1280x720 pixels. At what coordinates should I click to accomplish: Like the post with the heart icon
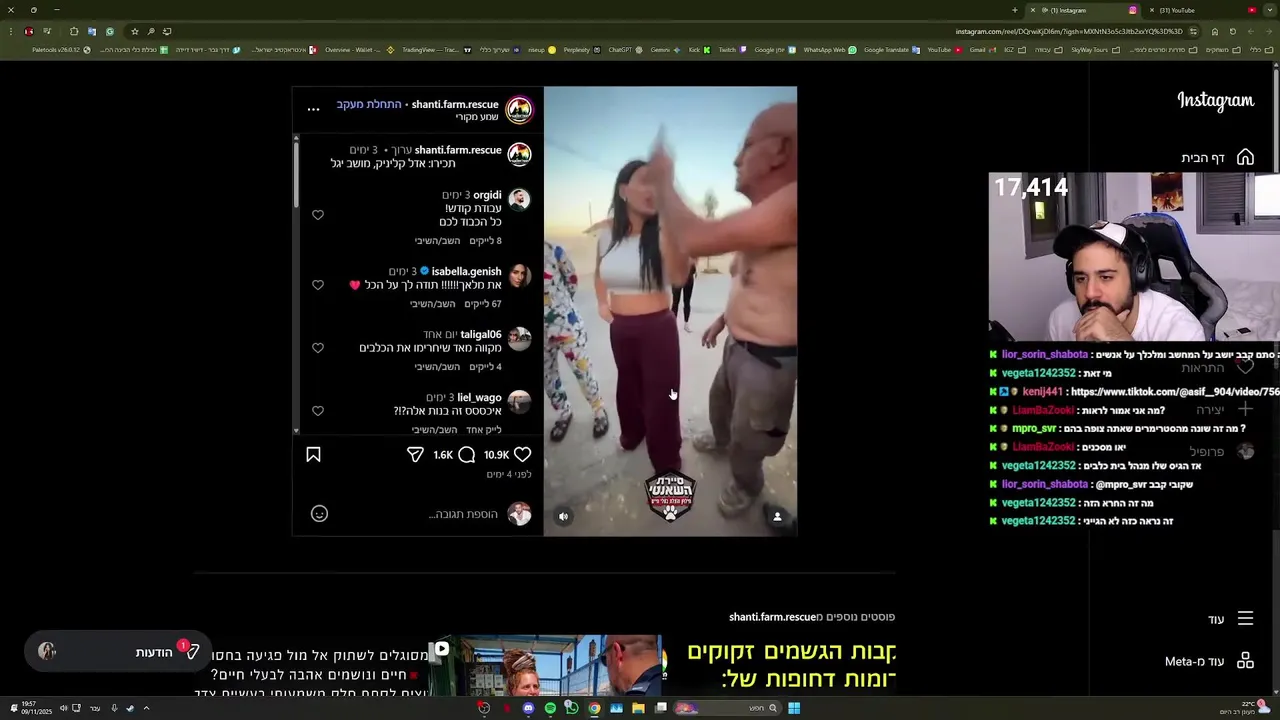(522, 454)
